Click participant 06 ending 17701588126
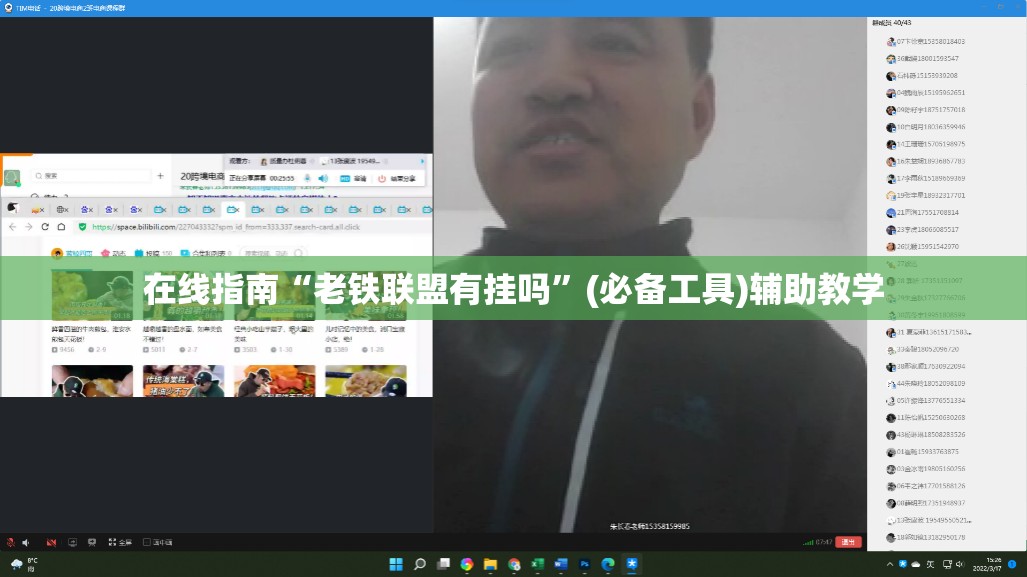This screenshot has width=1027, height=577. coord(925,486)
